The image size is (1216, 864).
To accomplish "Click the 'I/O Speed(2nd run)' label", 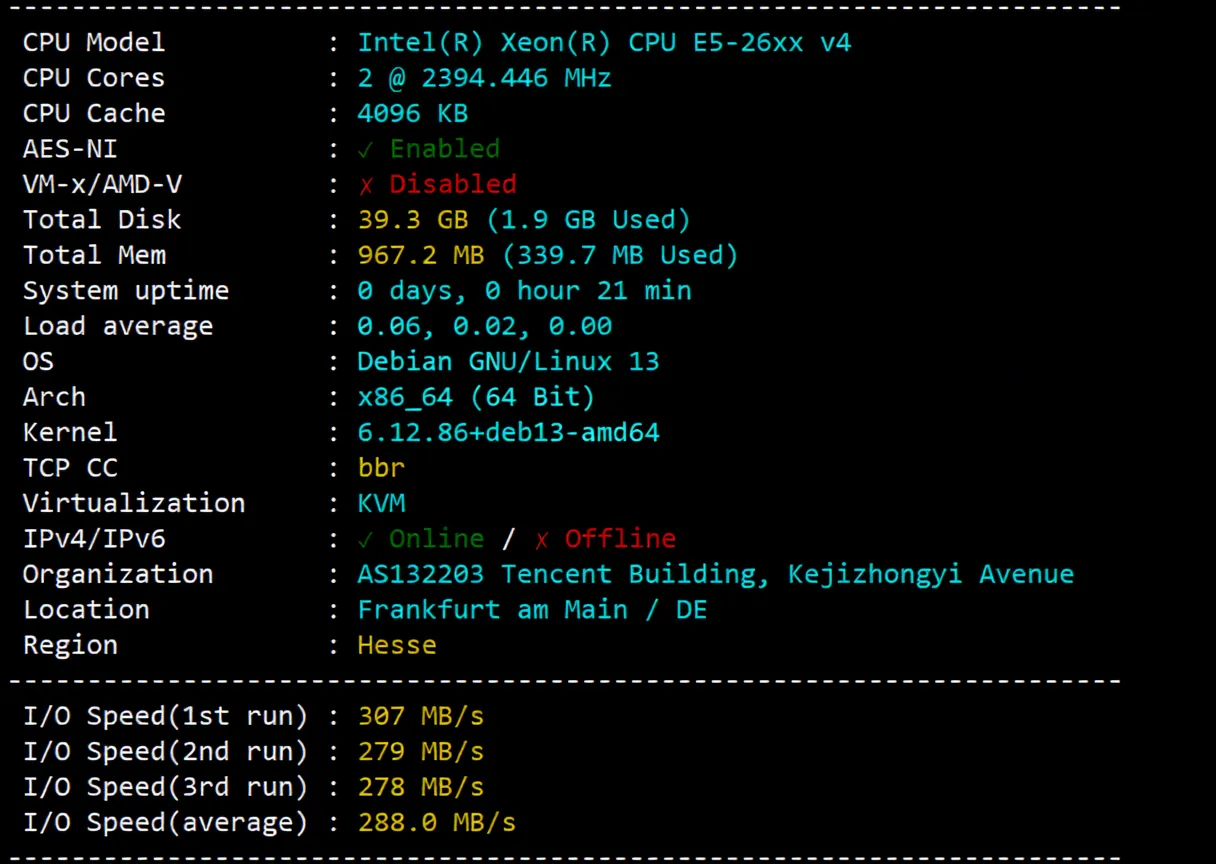I will [165, 752].
